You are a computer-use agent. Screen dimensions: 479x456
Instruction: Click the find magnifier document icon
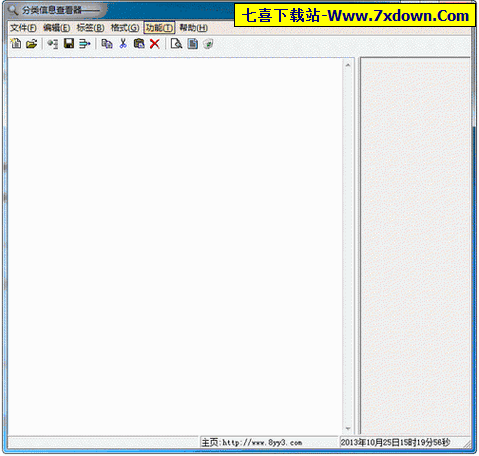click(176, 44)
